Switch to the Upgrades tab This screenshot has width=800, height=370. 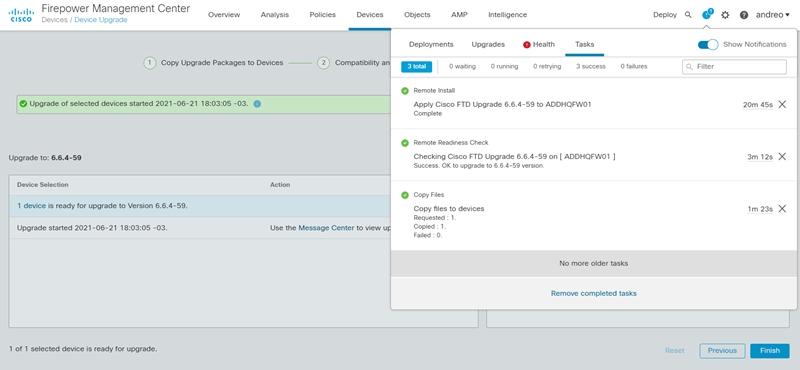tap(488, 44)
